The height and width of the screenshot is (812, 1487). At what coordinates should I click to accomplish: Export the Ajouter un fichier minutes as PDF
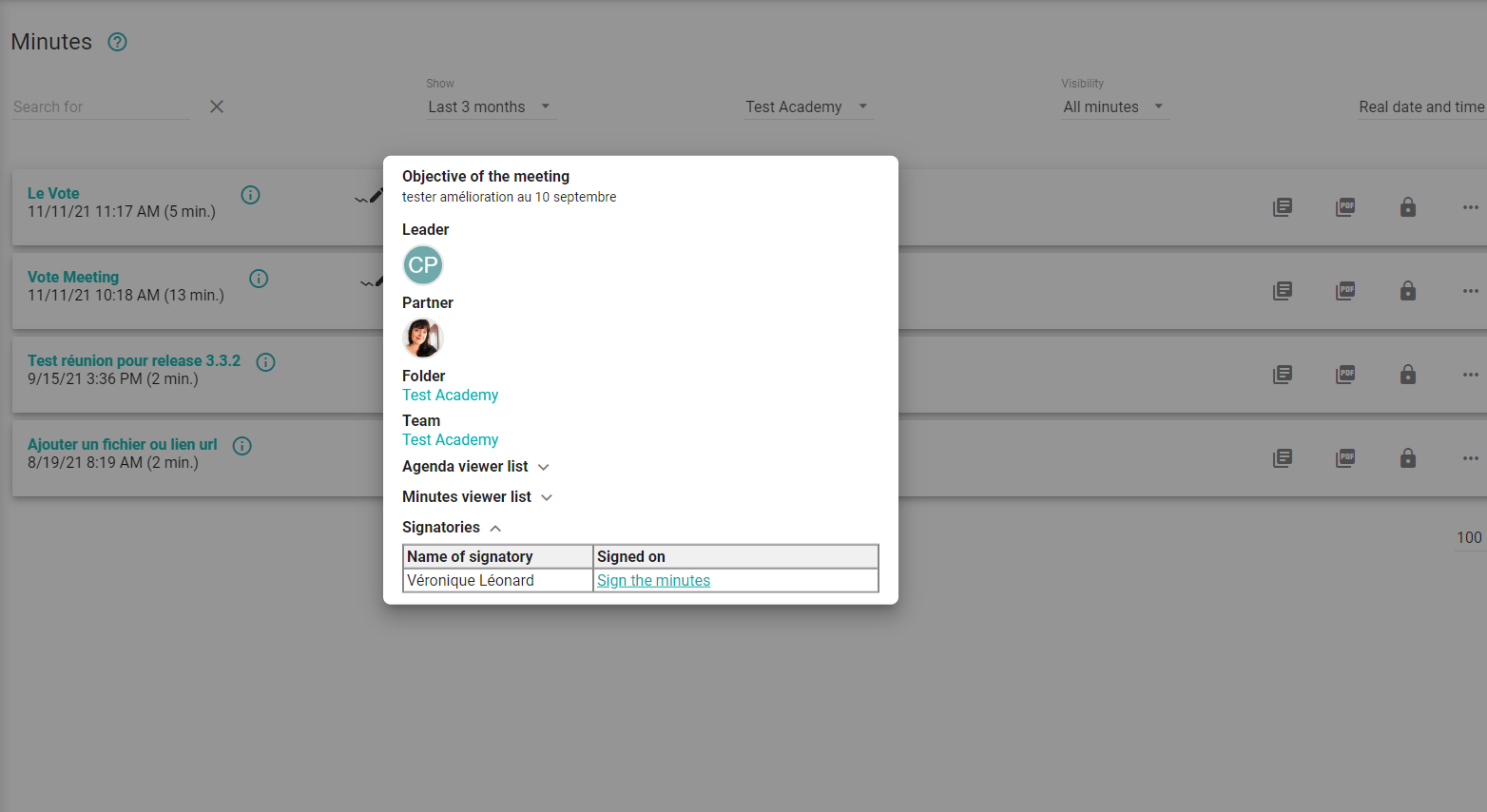(1345, 458)
